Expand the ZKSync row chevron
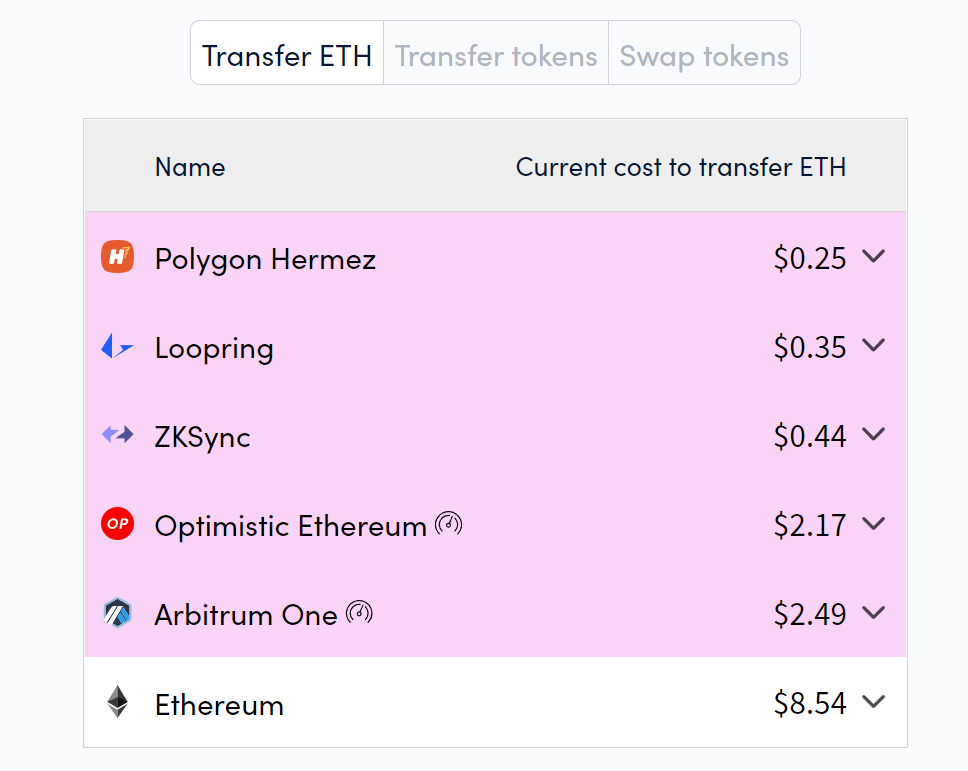968x771 pixels. click(x=874, y=435)
